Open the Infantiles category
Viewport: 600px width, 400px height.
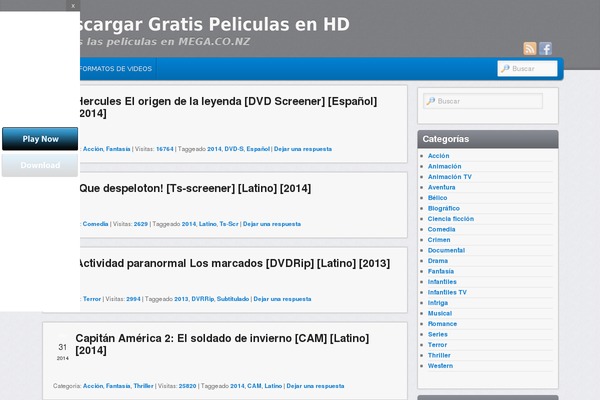442,282
